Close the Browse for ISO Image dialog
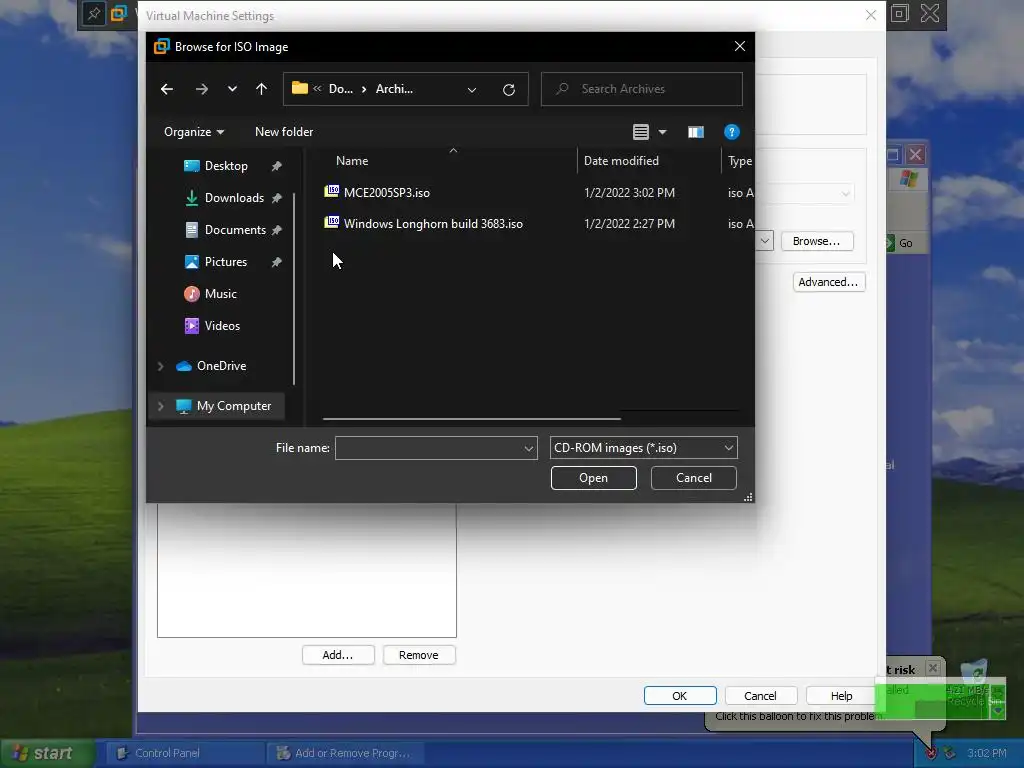The height and width of the screenshot is (768, 1024). coord(739,46)
